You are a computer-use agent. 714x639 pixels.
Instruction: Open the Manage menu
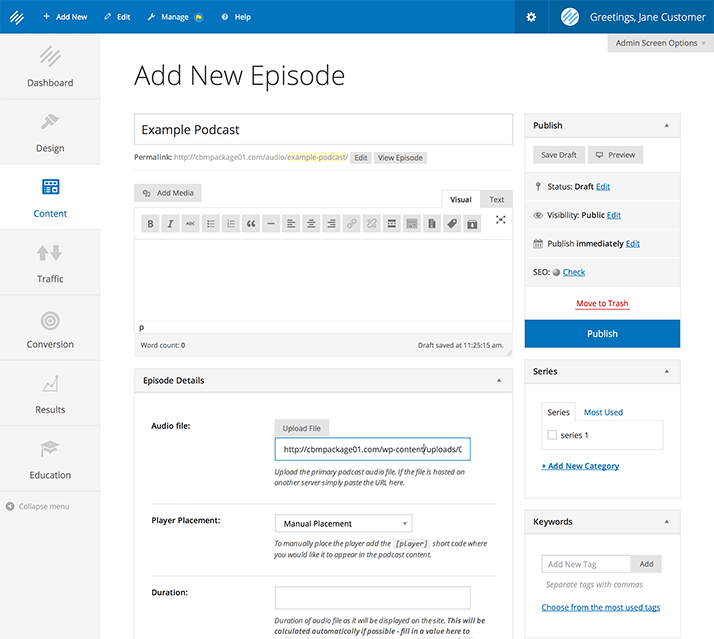[x=175, y=17]
